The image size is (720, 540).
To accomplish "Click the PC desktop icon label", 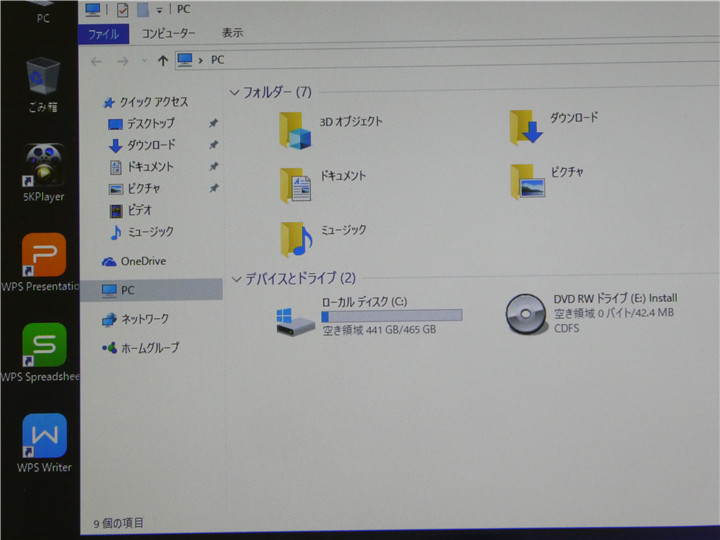I will tap(43, 18).
